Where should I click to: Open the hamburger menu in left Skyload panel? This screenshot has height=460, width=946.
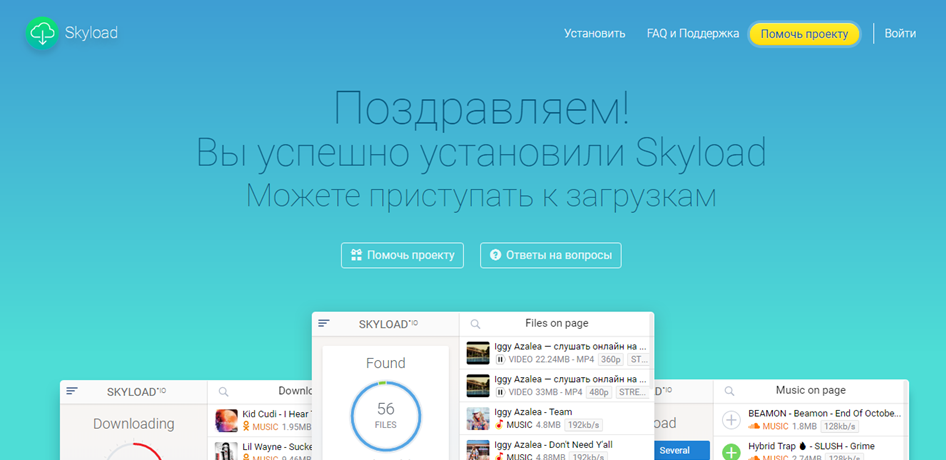point(72,391)
